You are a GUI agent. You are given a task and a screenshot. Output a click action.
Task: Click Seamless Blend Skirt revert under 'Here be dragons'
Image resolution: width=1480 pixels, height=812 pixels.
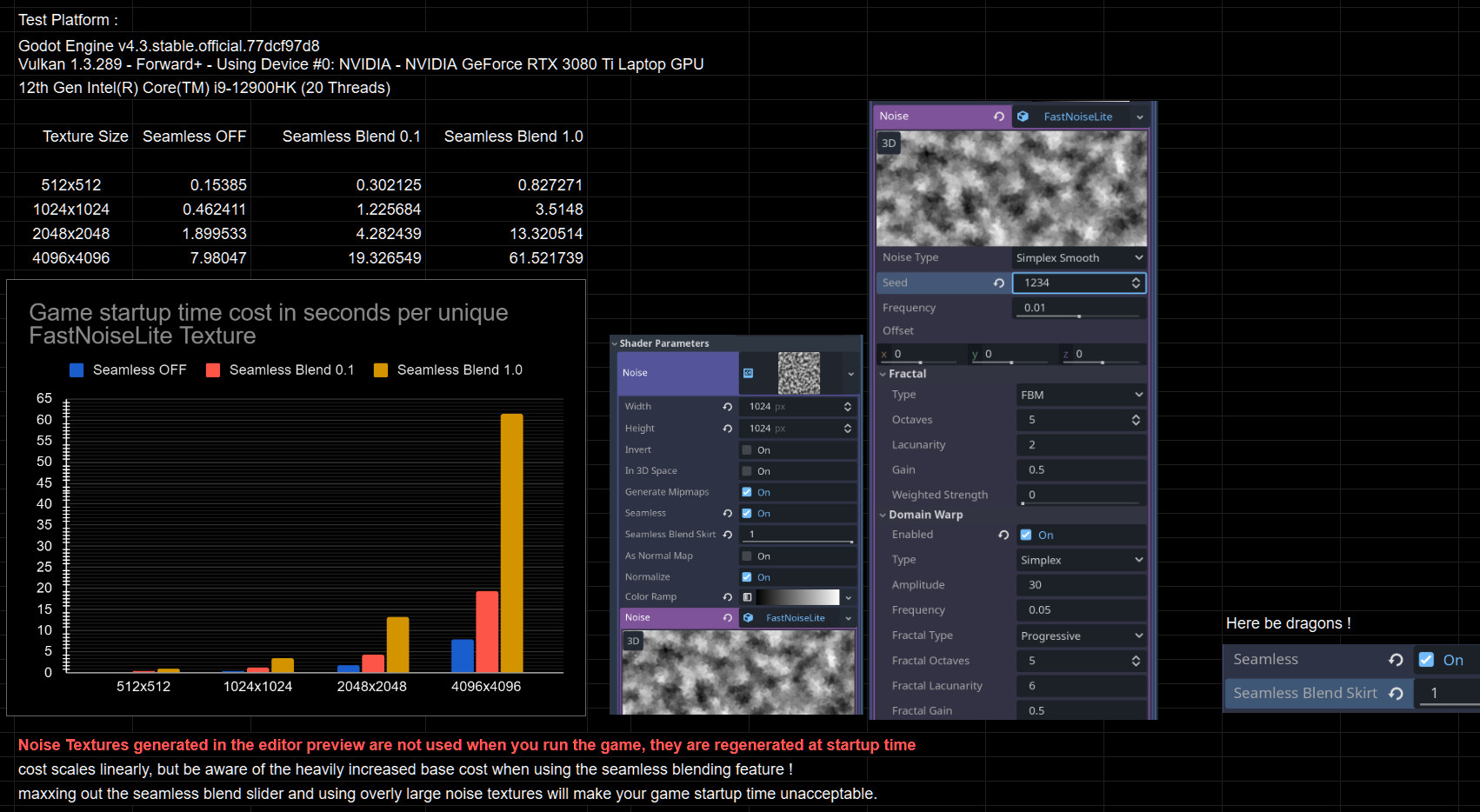click(1396, 693)
